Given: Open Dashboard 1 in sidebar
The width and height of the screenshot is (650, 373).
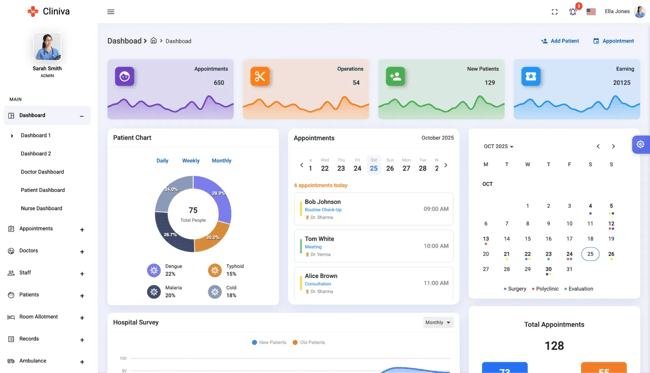Looking at the screenshot, I should coord(36,136).
